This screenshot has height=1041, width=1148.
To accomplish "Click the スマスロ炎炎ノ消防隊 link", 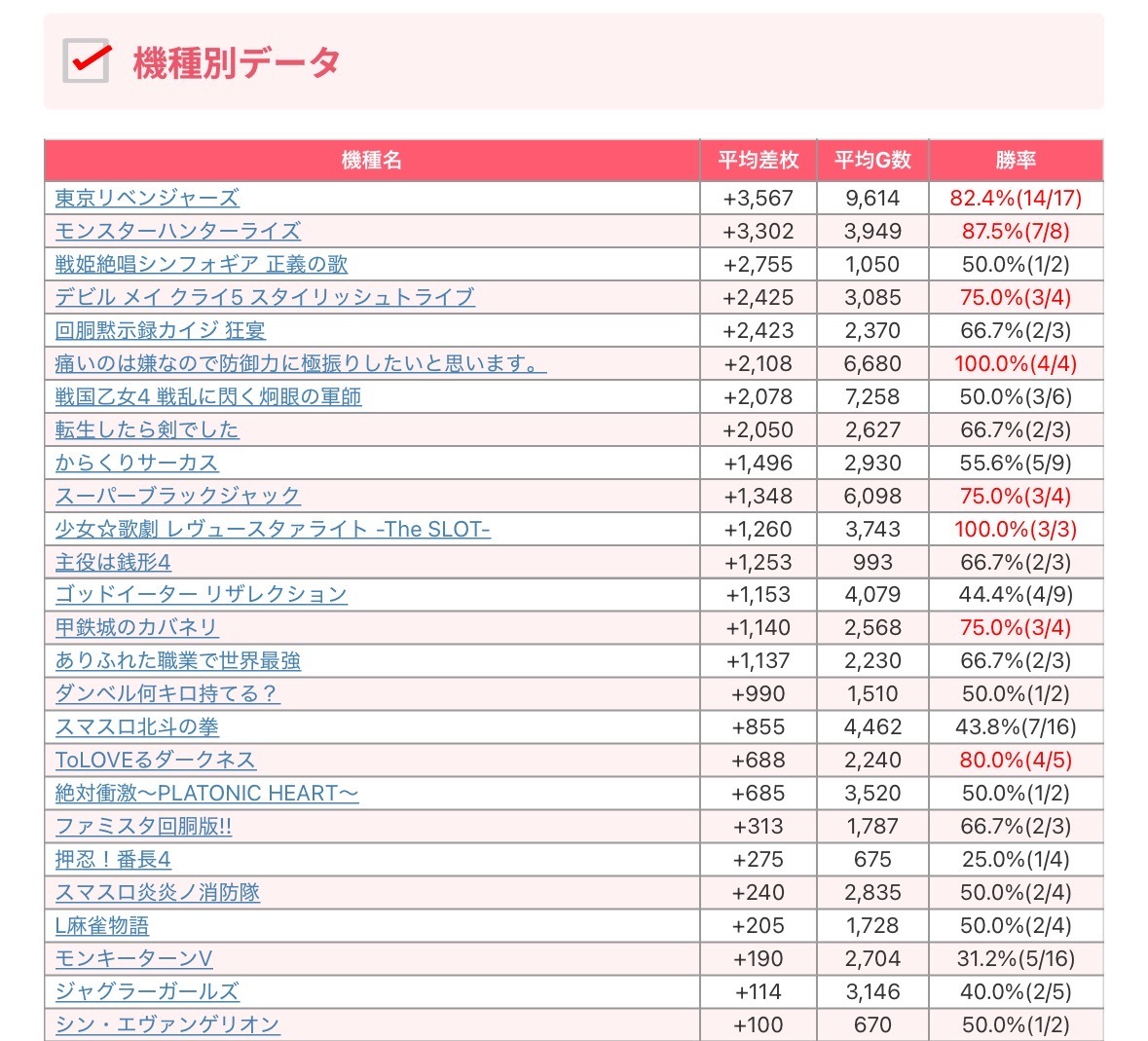I will tap(158, 892).
